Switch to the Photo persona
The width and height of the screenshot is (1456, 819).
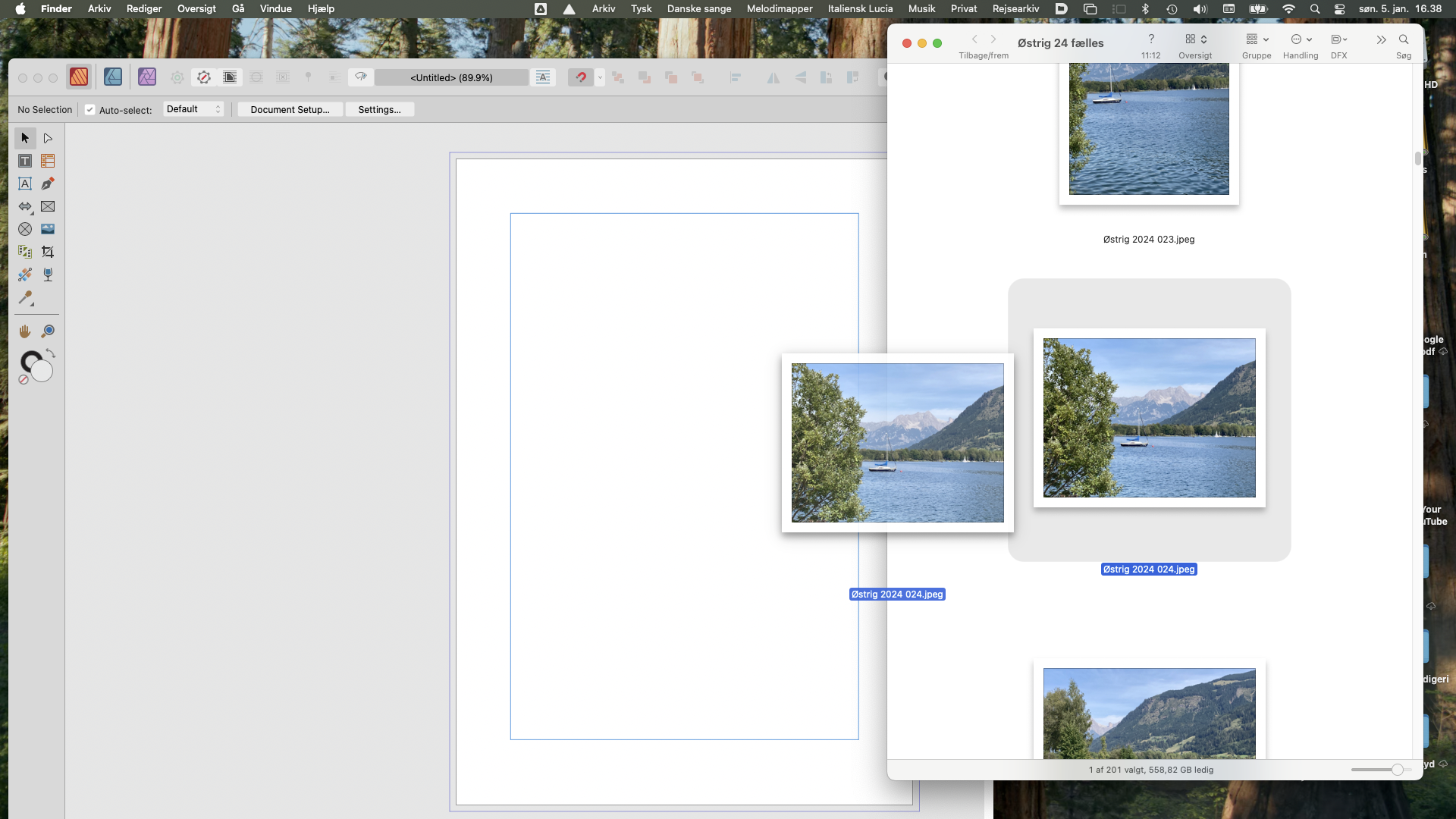tap(147, 77)
